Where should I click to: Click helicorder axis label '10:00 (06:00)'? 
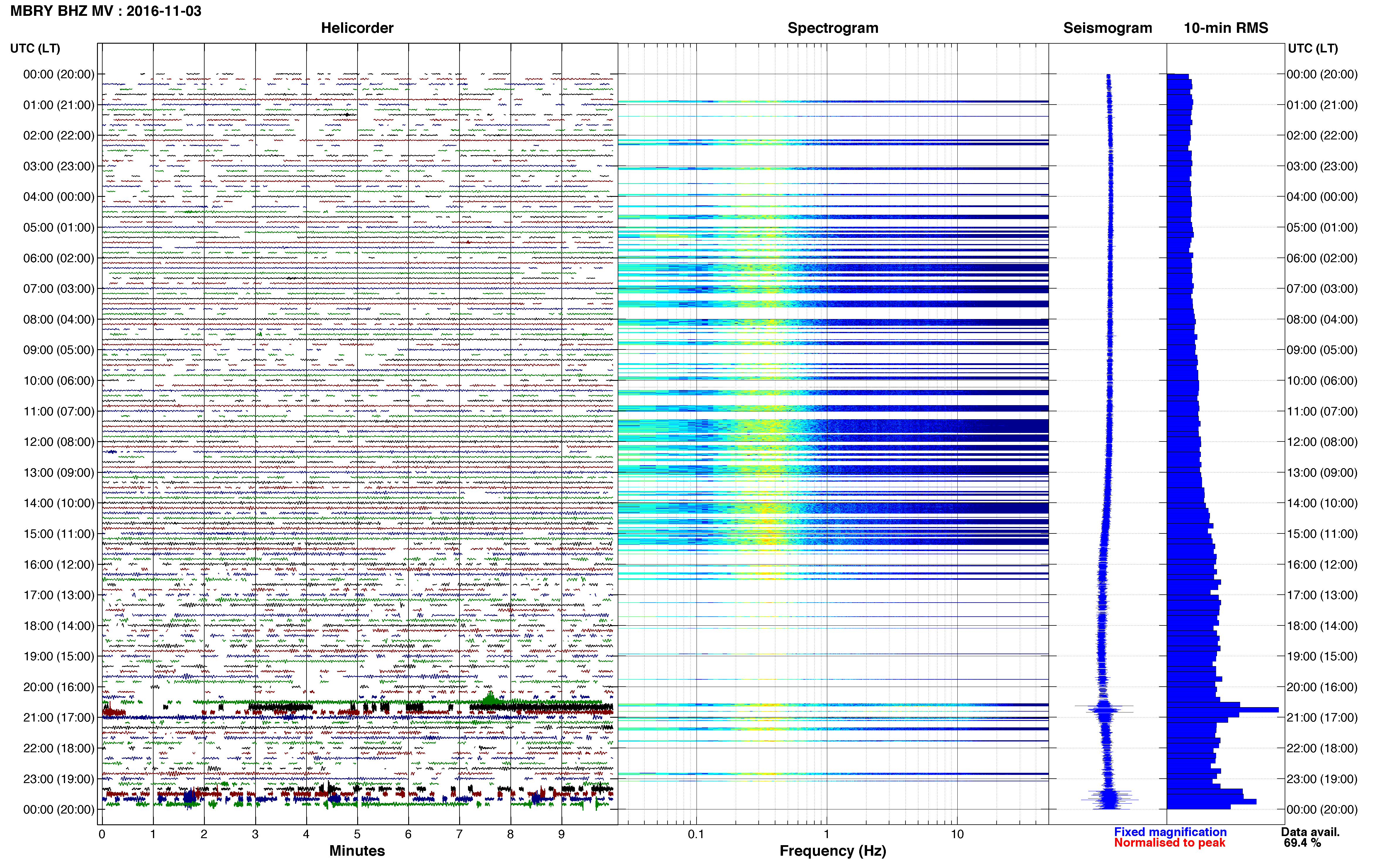(x=59, y=381)
